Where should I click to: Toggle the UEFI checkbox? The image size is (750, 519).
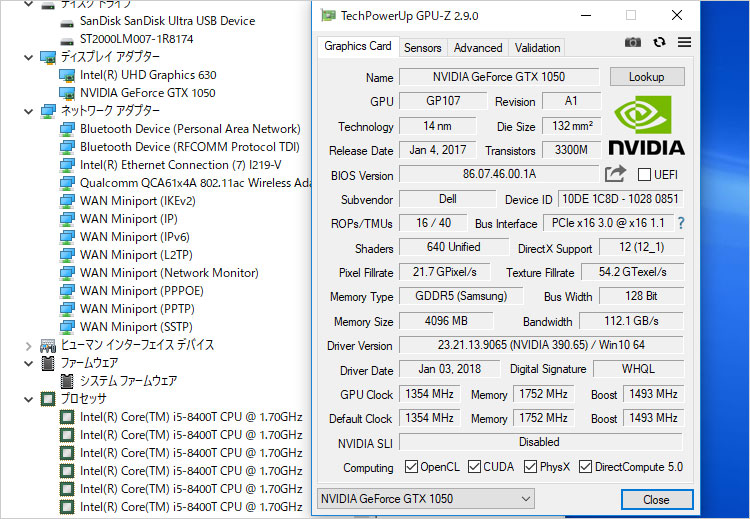(x=644, y=175)
